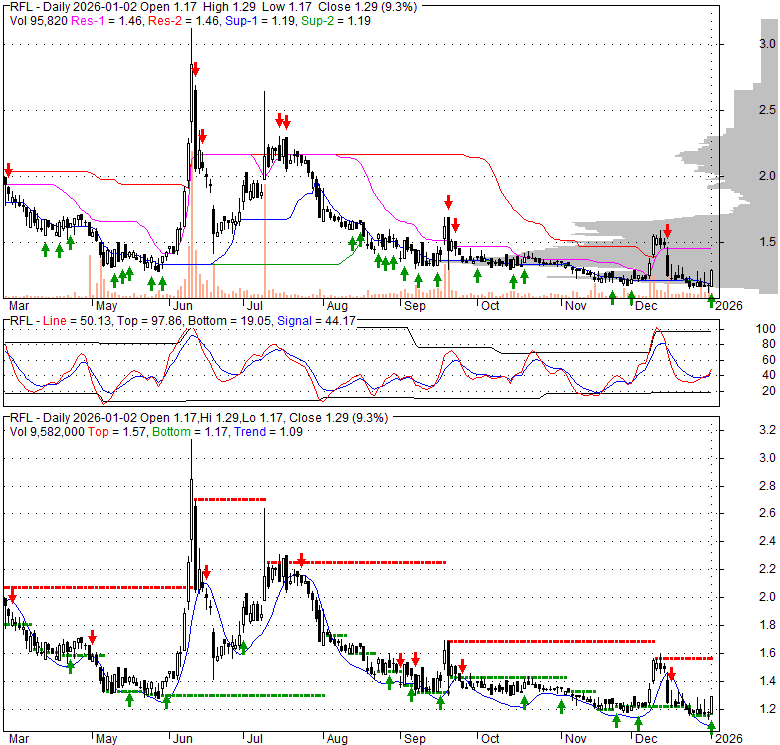Screen dimensions: 780x745
Task: Select the Signal = 44.17 oscillator label
Action: coord(316,321)
